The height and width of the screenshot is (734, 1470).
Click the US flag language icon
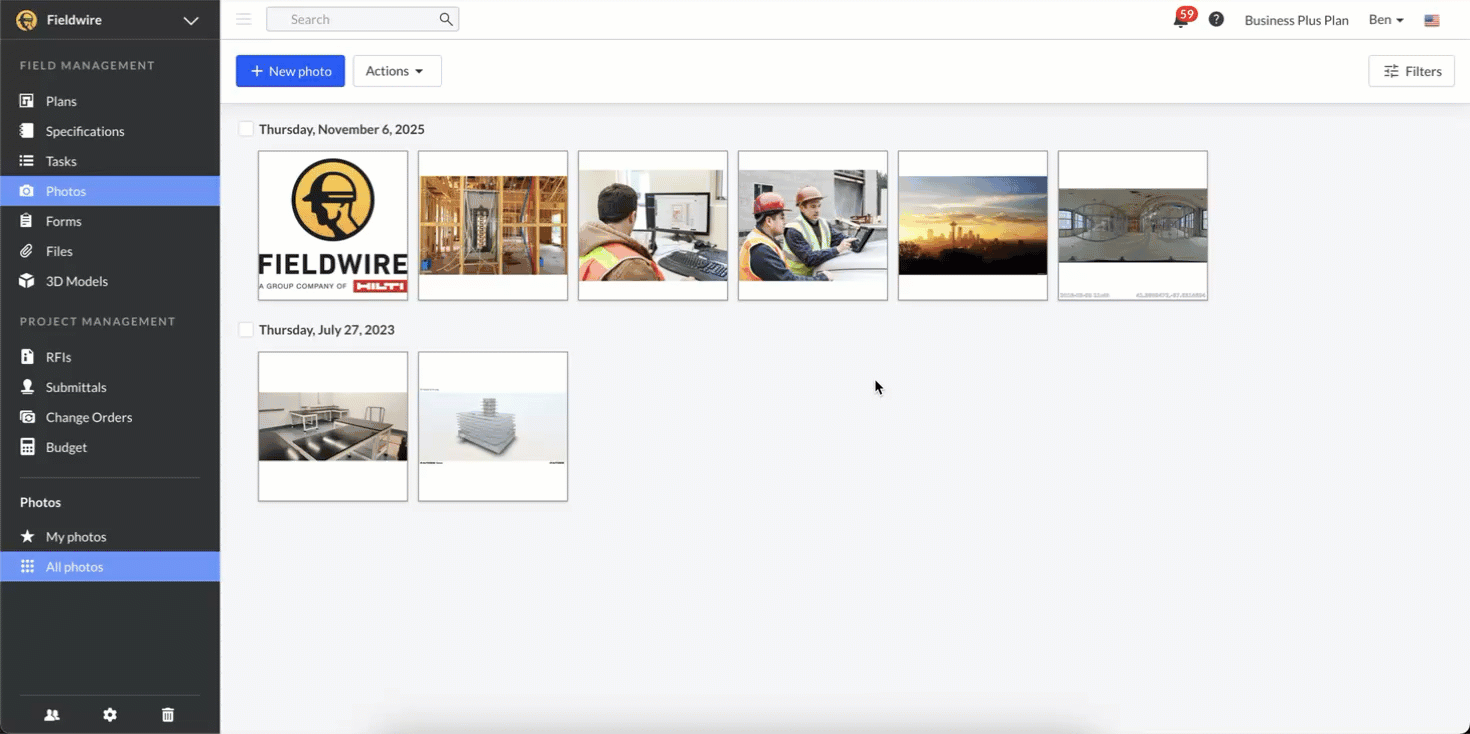tap(1432, 20)
